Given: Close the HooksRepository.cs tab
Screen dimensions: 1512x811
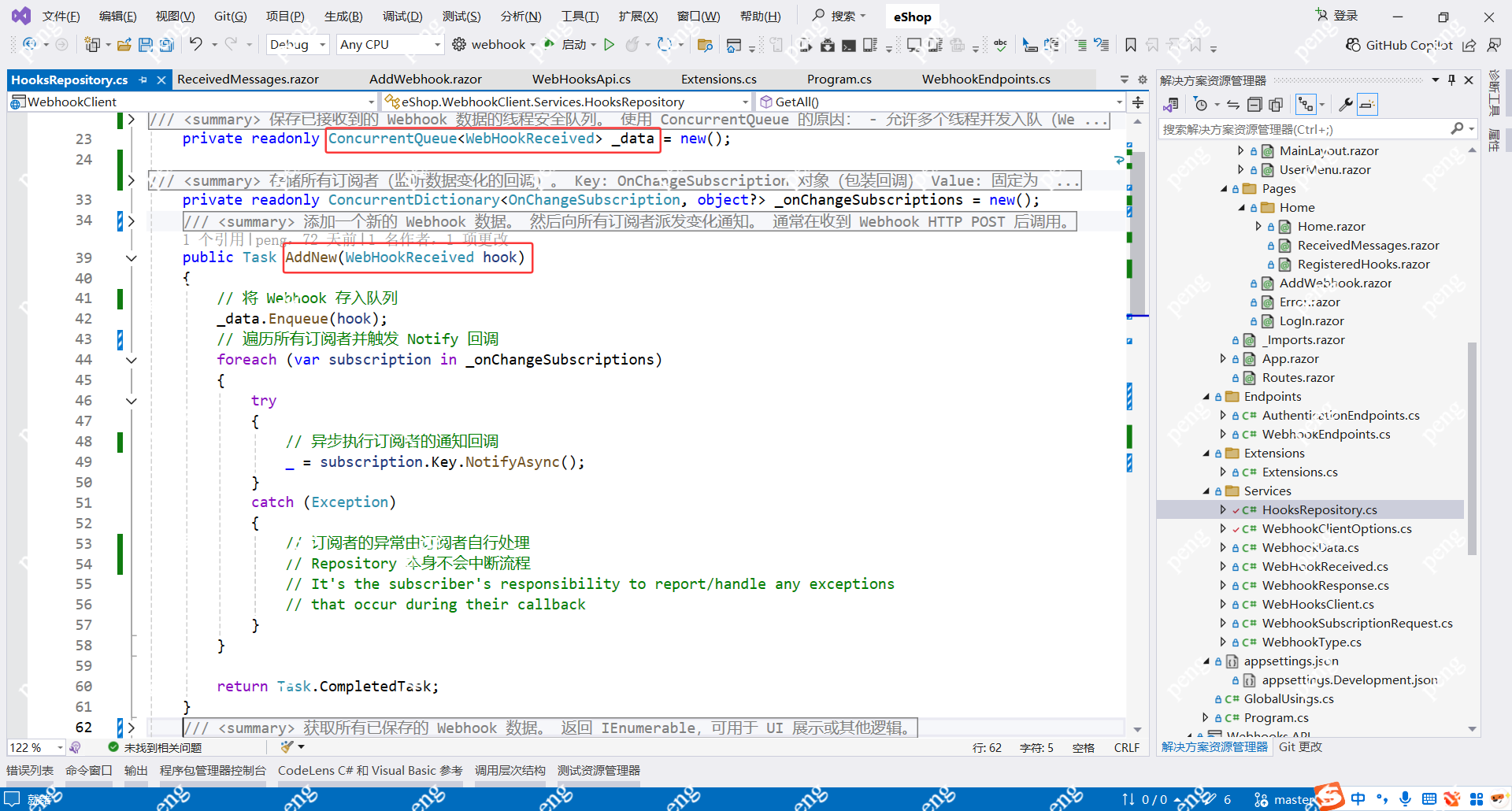Looking at the screenshot, I should click(161, 80).
